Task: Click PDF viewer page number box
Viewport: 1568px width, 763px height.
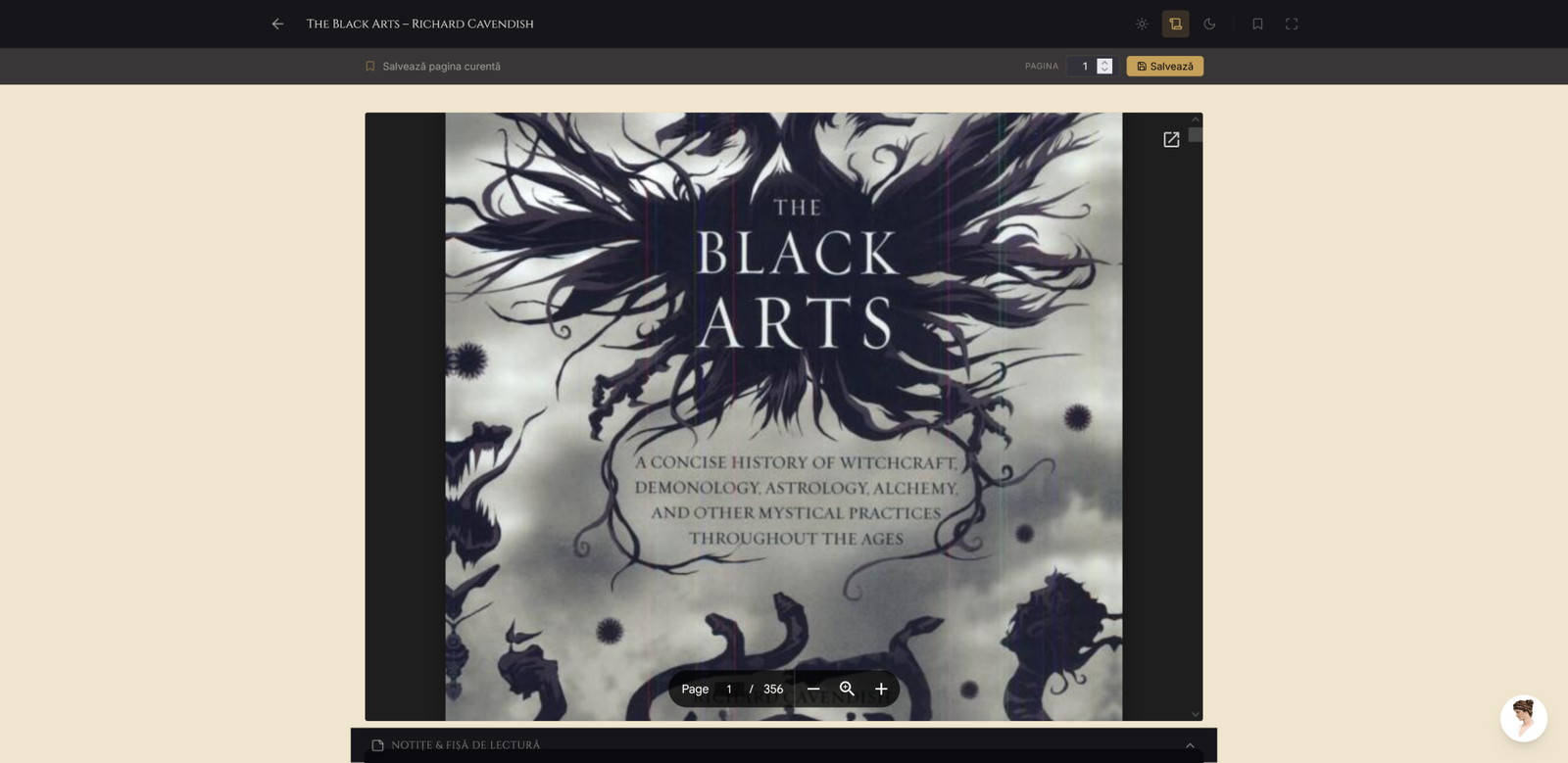Action: pos(729,690)
